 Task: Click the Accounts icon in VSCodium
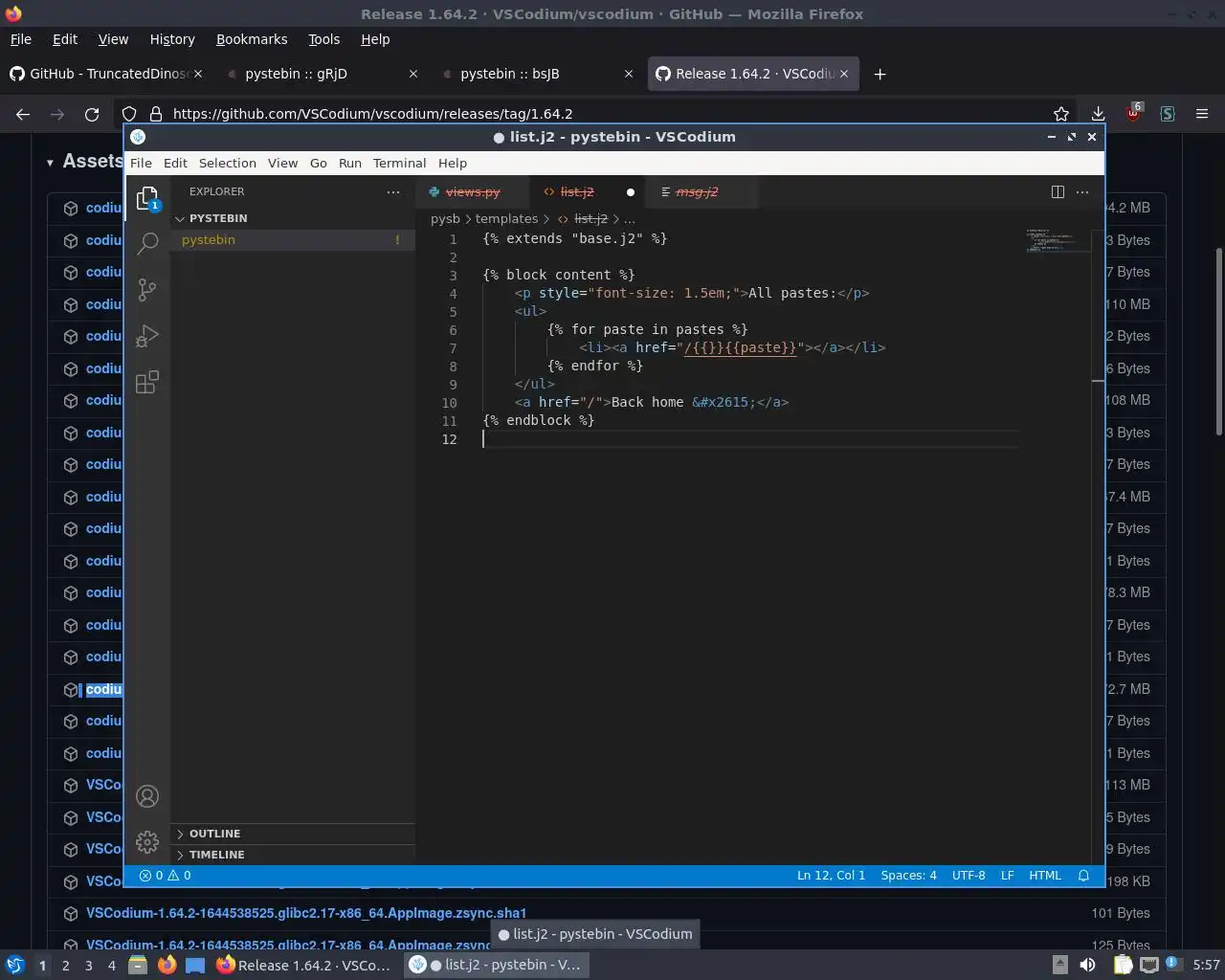pyautogui.click(x=147, y=796)
